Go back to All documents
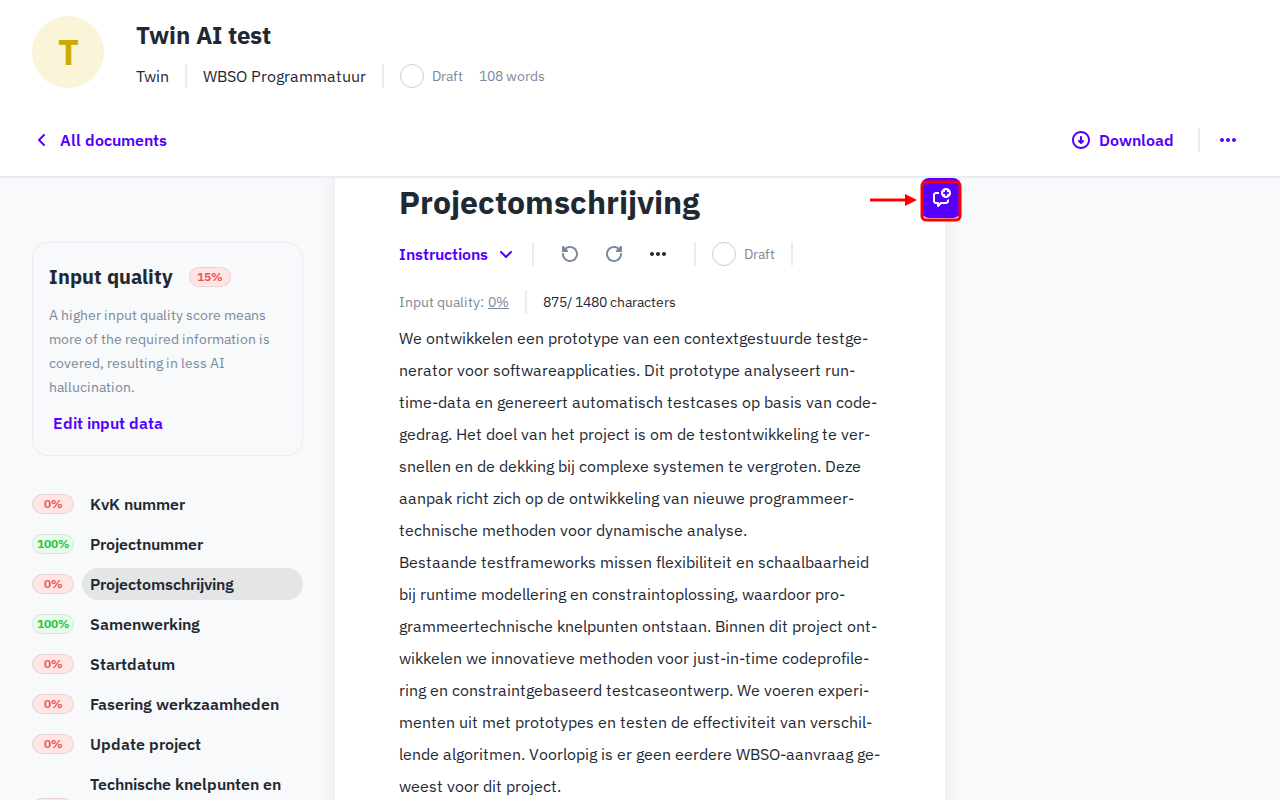1280x800 pixels. coord(113,140)
